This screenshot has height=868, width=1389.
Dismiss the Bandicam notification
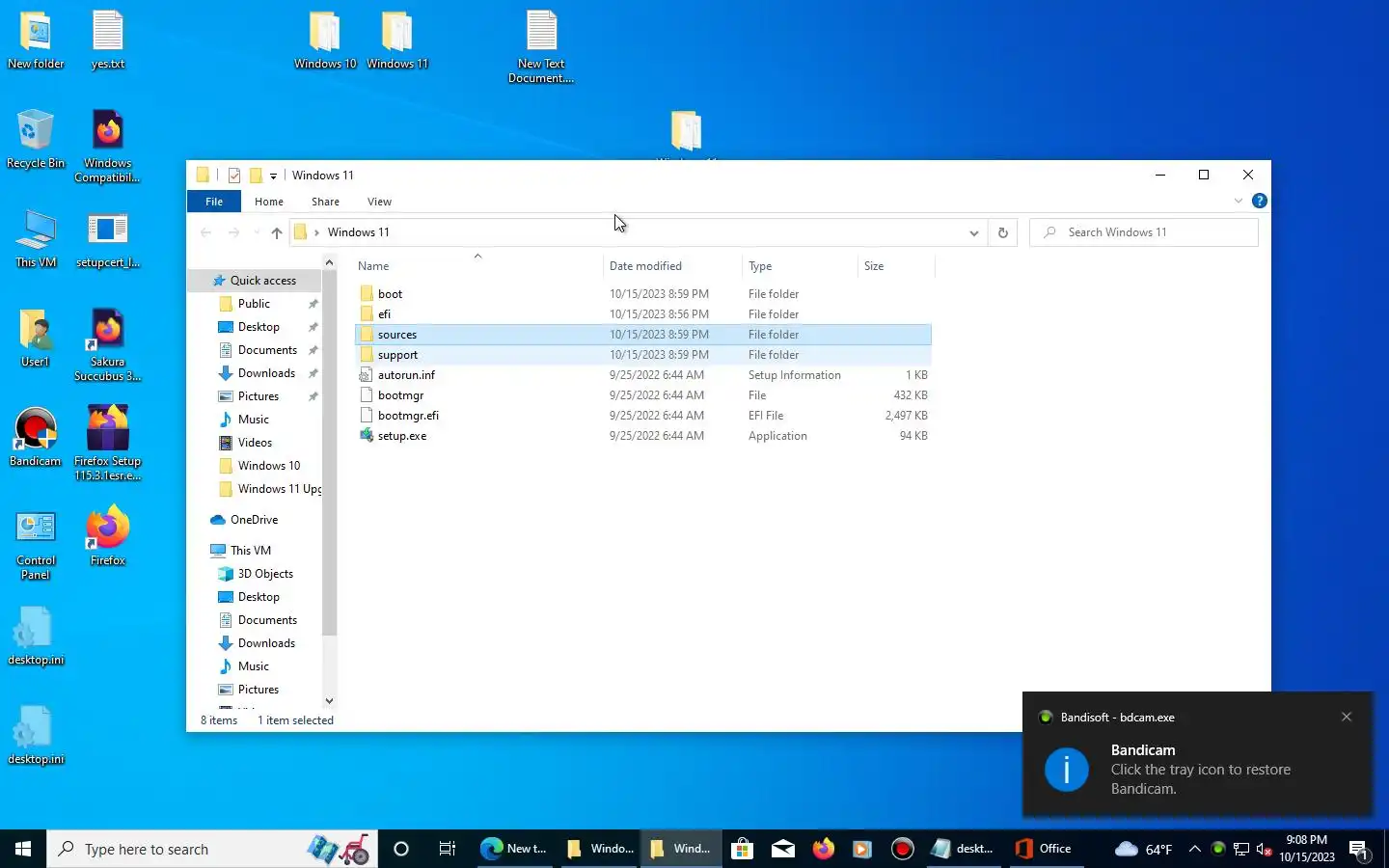tap(1347, 717)
